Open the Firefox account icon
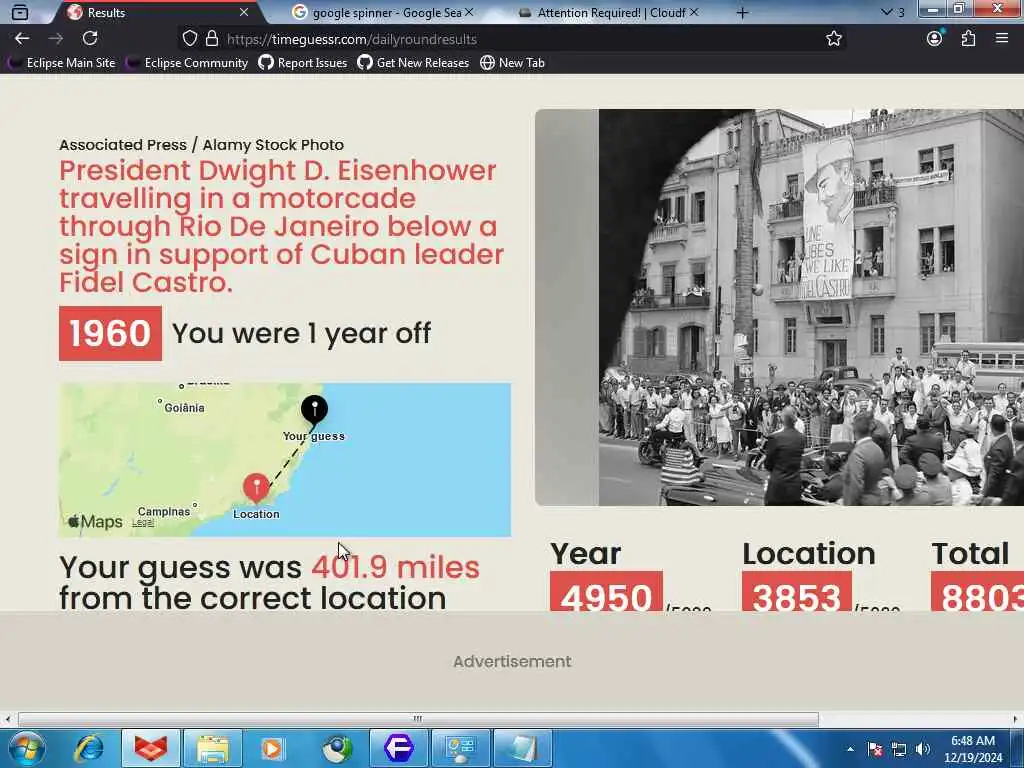 935,39
